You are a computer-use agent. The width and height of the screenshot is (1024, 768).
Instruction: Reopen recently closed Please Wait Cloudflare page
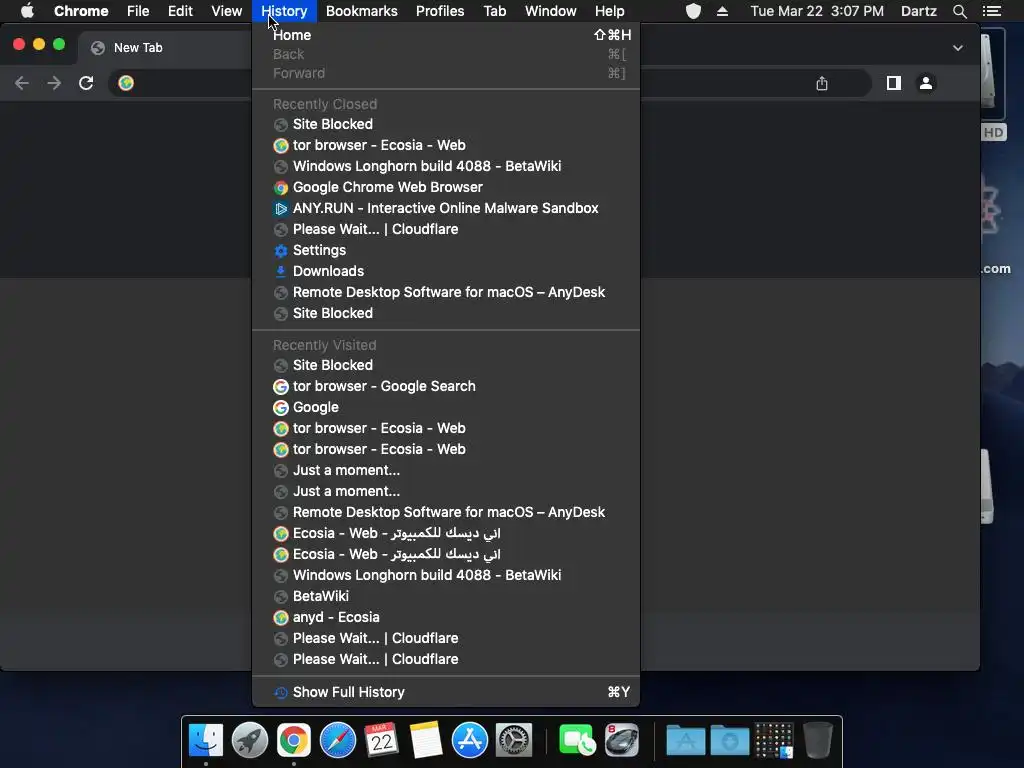pyautogui.click(x=446, y=229)
